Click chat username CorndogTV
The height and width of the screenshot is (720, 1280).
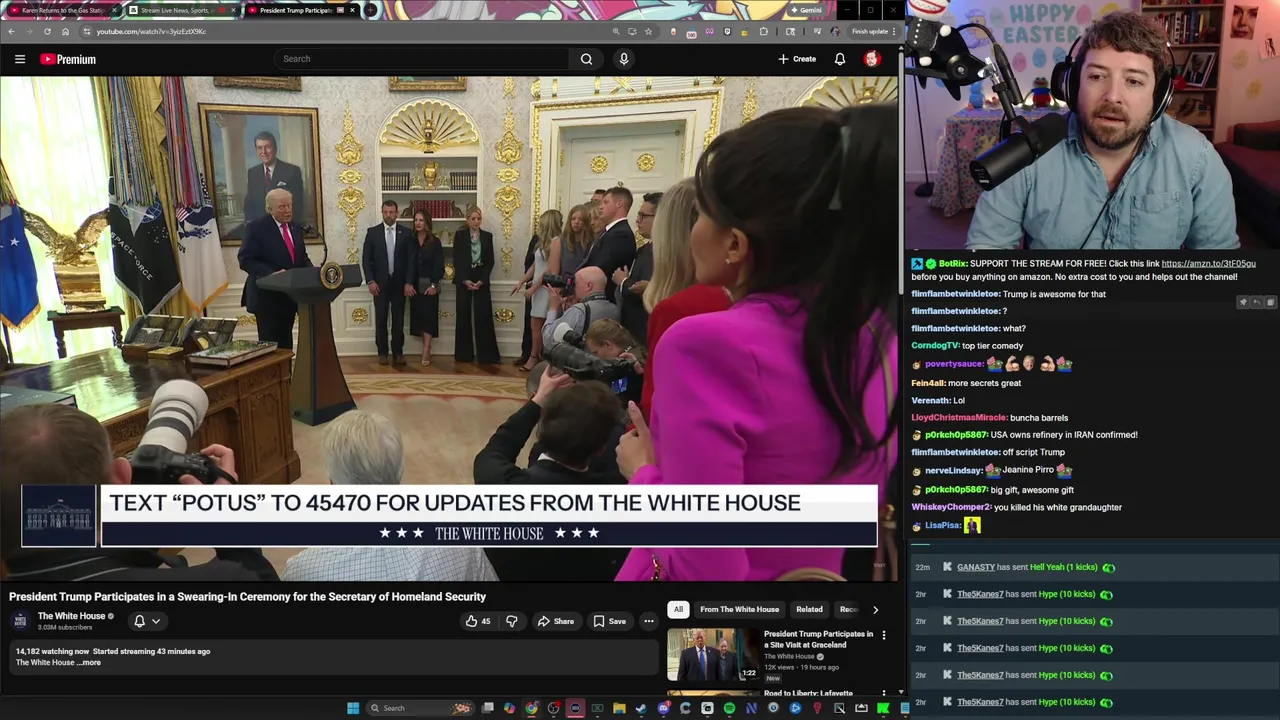click(934, 346)
